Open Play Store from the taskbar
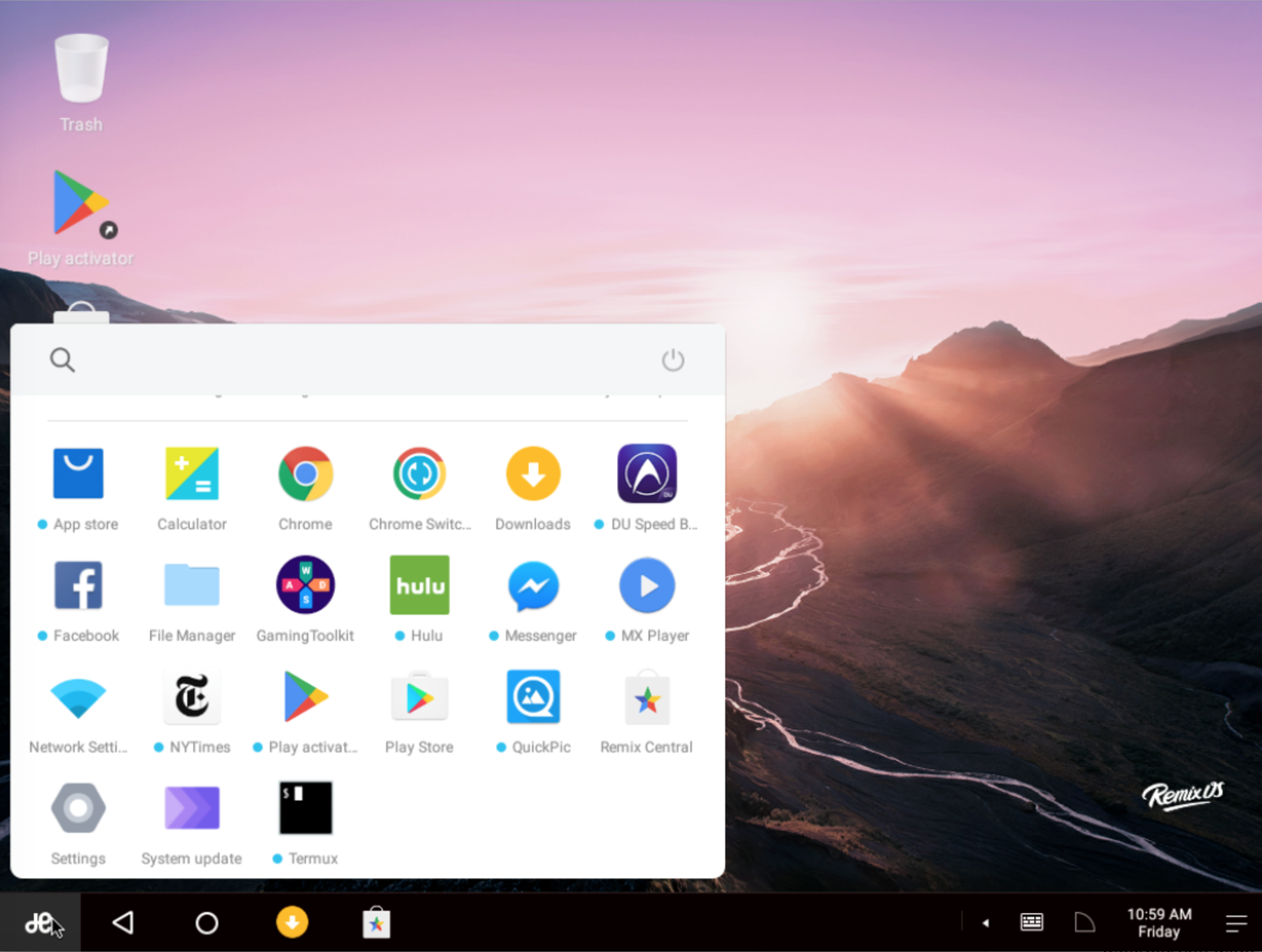1262x952 pixels. pos(376,922)
